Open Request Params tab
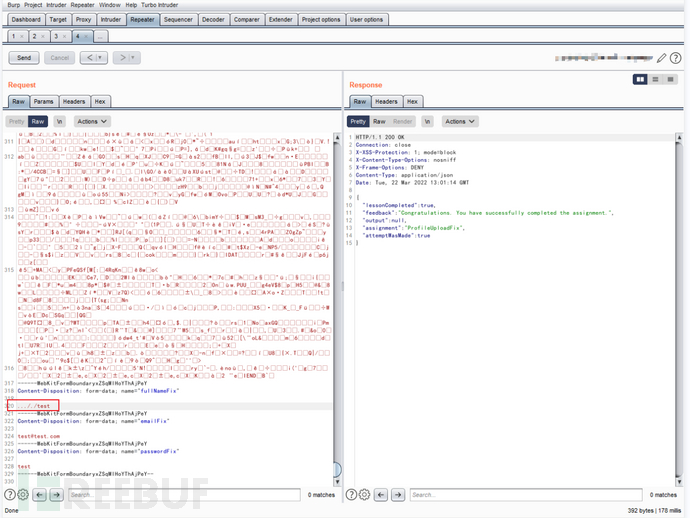The height and width of the screenshot is (518, 690). [44, 101]
